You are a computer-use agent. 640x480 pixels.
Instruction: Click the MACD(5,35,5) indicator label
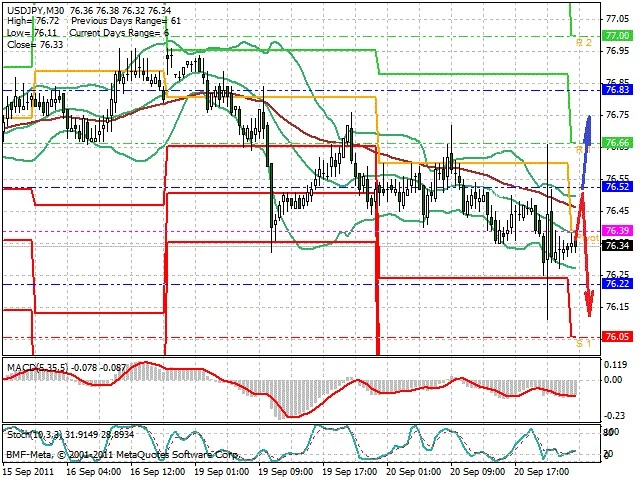coord(38,367)
